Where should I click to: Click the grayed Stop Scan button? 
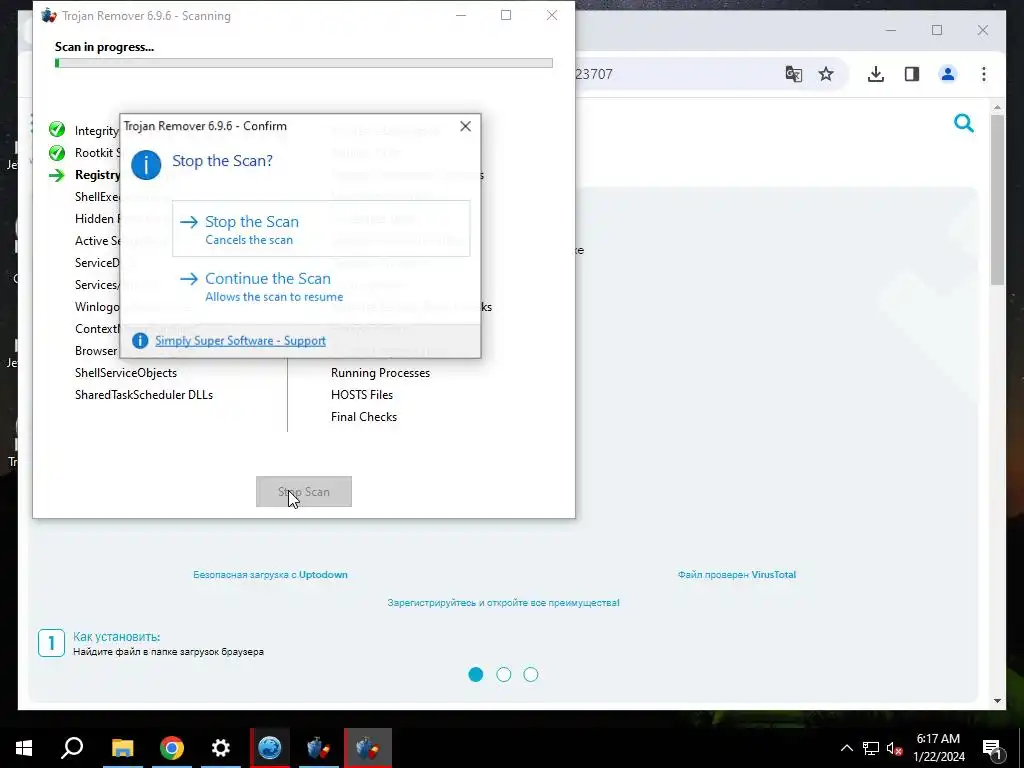point(304,492)
